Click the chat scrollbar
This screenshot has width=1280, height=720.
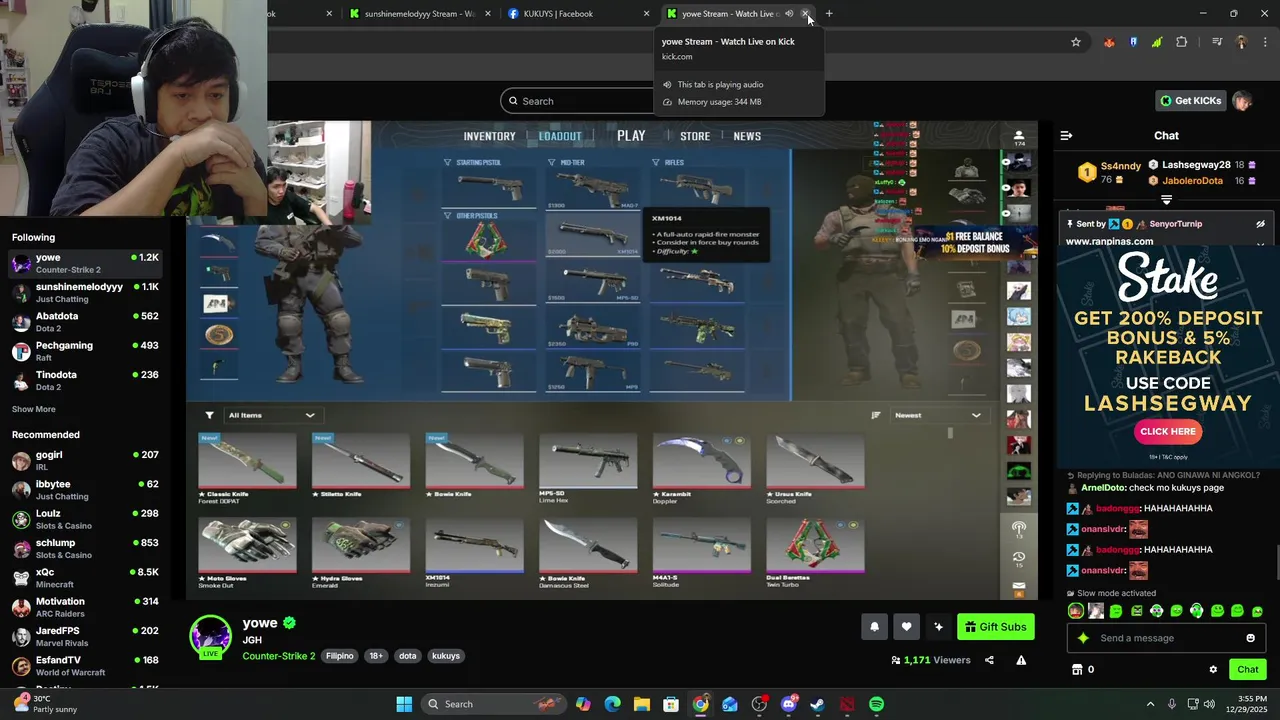1276,562
